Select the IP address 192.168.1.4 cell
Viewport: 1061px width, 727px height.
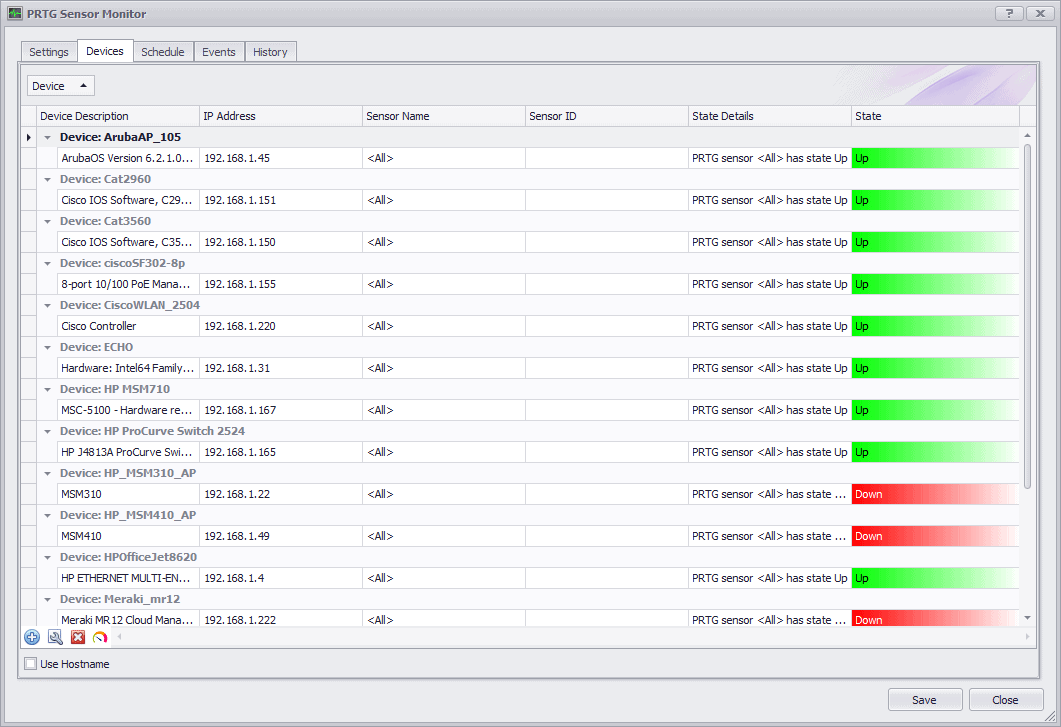281,578
